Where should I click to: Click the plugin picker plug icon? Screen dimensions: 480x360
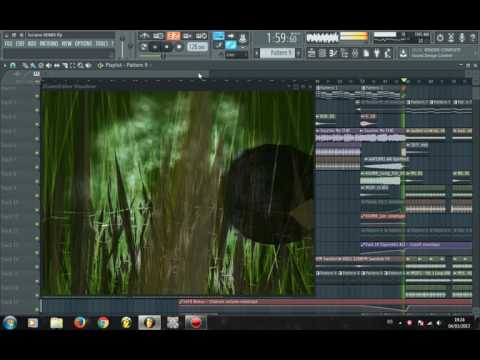377,53
